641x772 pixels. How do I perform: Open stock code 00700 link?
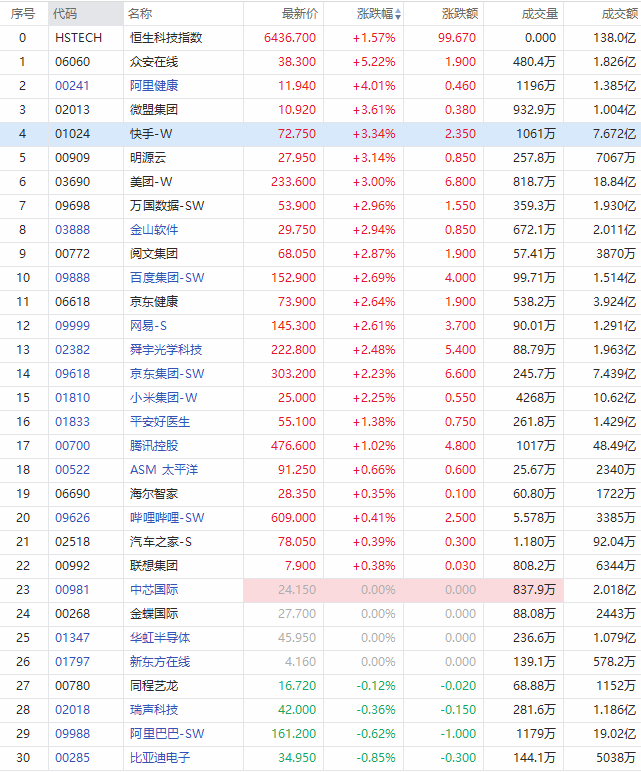point(72,446)
